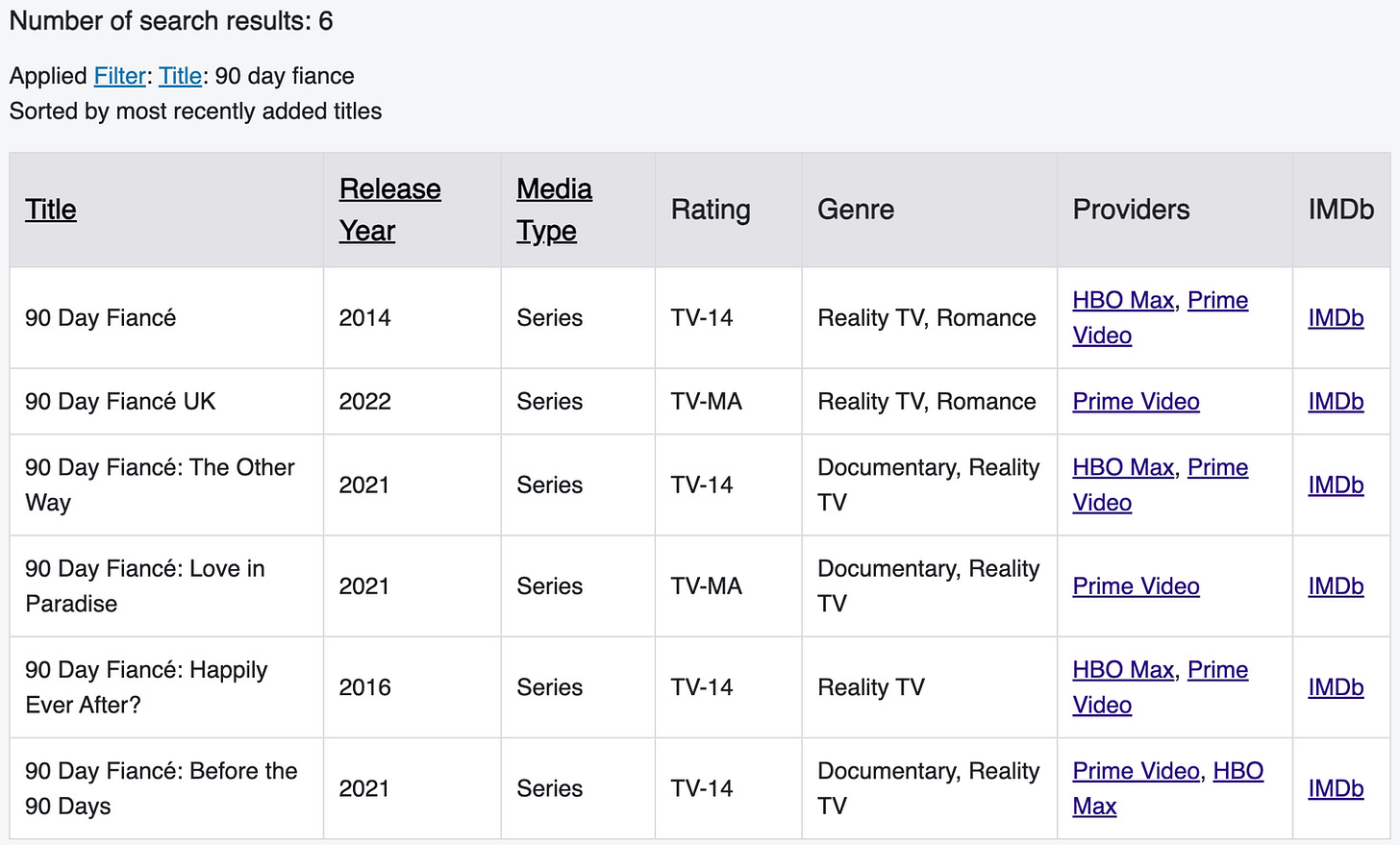Open IMDb link for Love in Paradise
Image resolution: width=1400 pixels, height=845 pixels.
click(x=1336, y=586)
